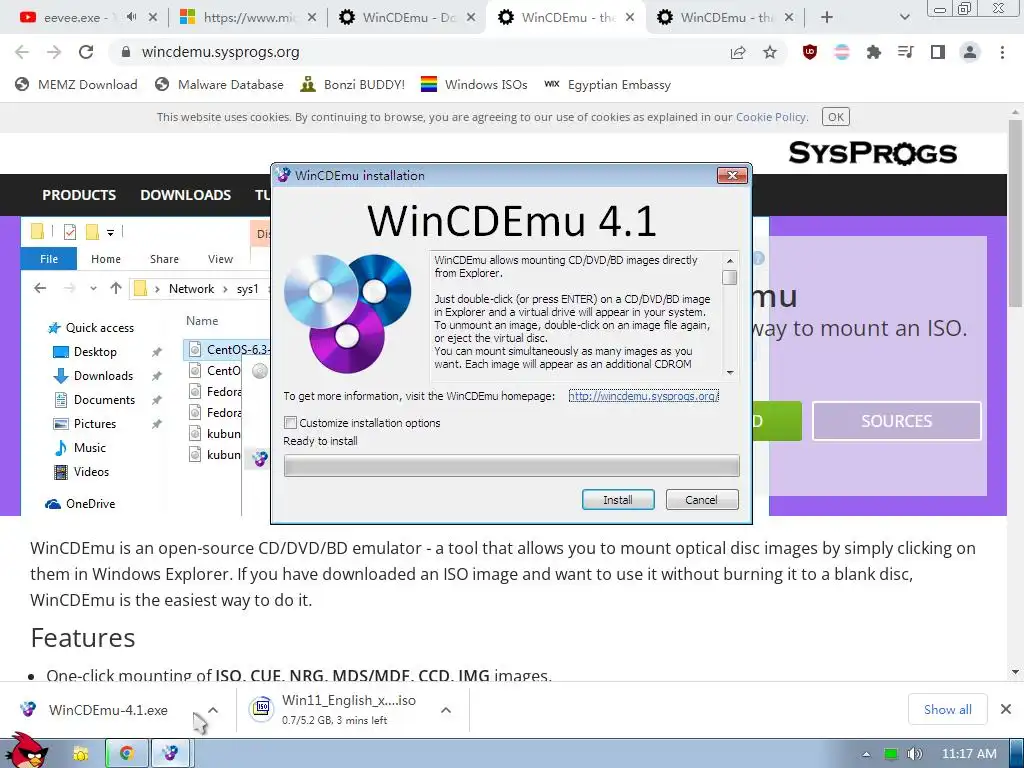Open the MEMZ Download bookmark
Screen dimensions: 1024x768
click(x=76, y=84)
